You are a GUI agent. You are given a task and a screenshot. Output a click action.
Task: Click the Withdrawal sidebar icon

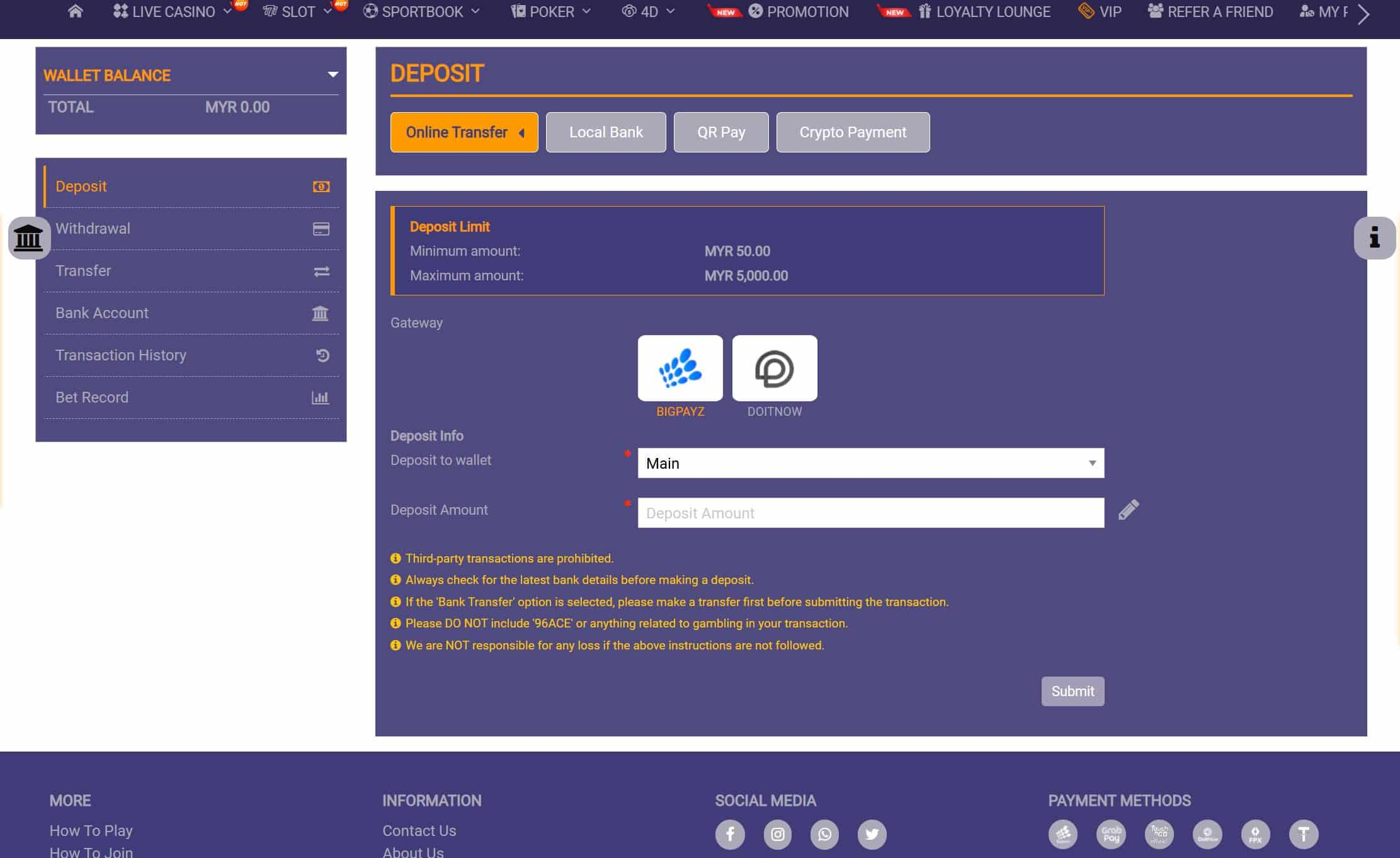tap(321, 228)
